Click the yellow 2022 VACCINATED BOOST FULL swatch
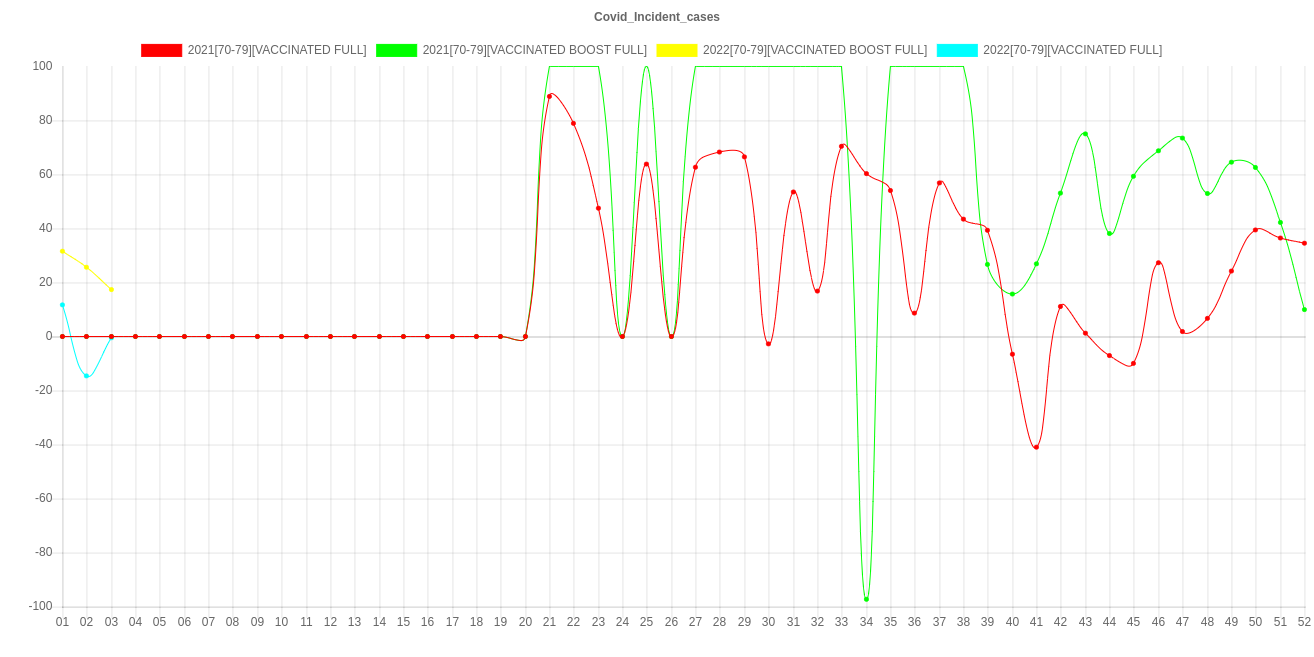 [676, 50]
